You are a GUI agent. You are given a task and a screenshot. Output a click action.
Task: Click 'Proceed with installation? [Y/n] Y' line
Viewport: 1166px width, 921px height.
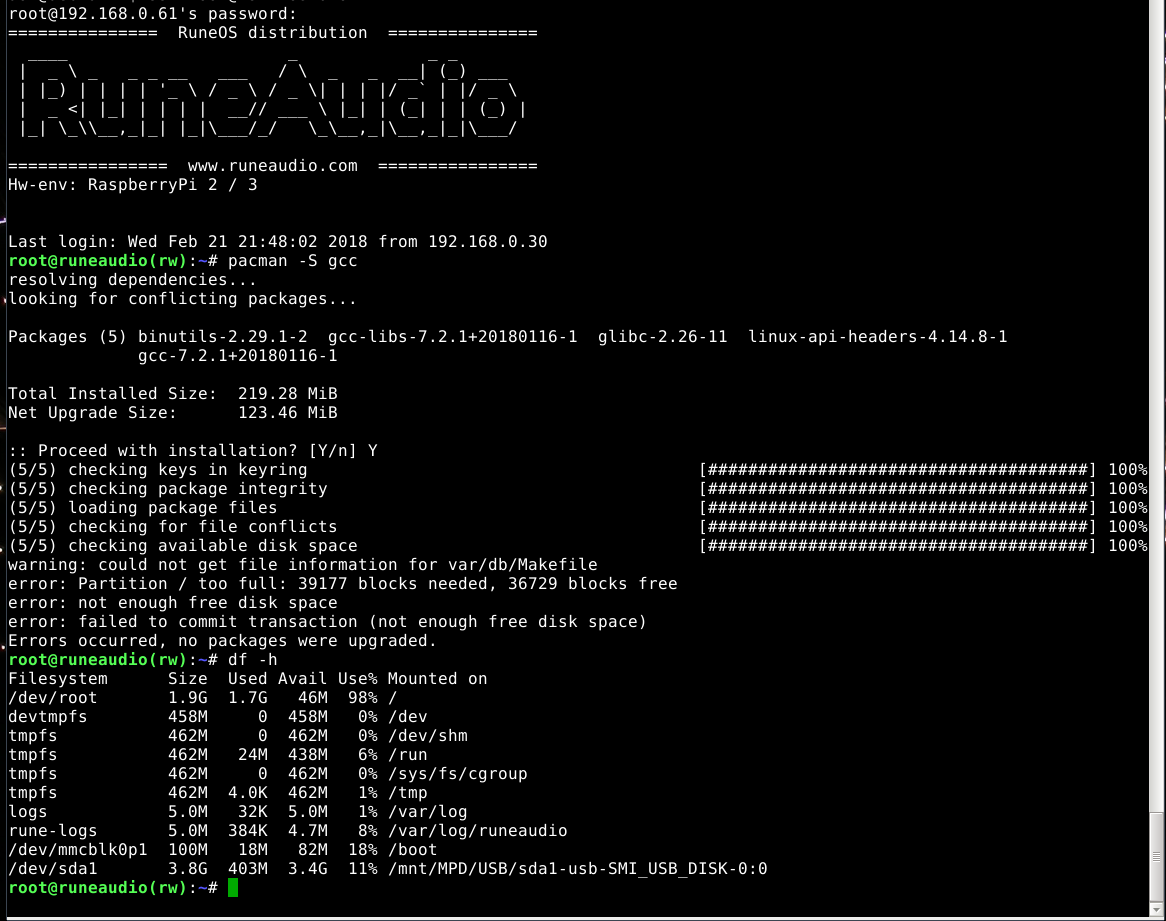(193, 451)
